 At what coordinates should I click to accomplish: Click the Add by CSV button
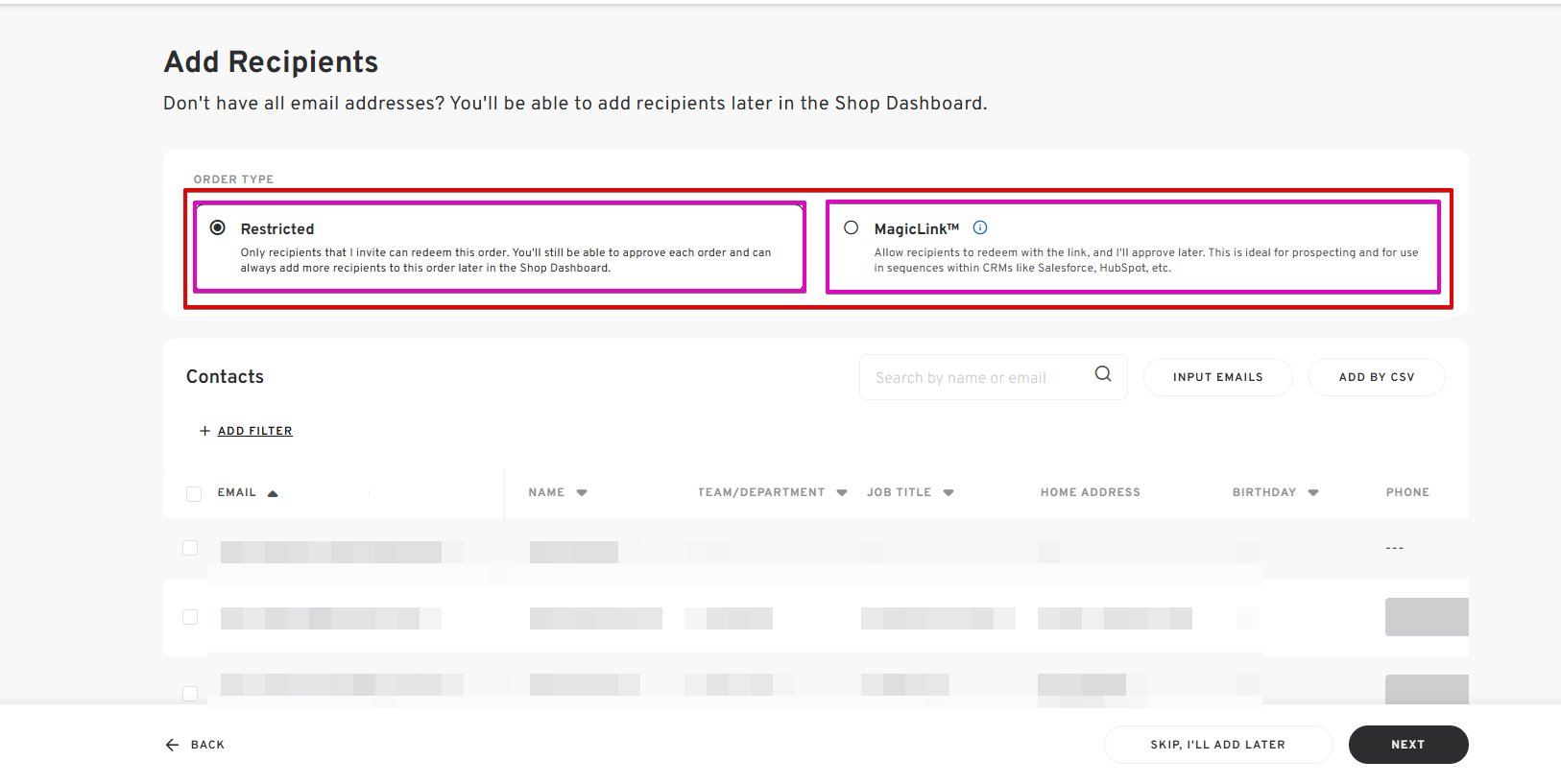pyautogui.click(x=1377, y=377)
